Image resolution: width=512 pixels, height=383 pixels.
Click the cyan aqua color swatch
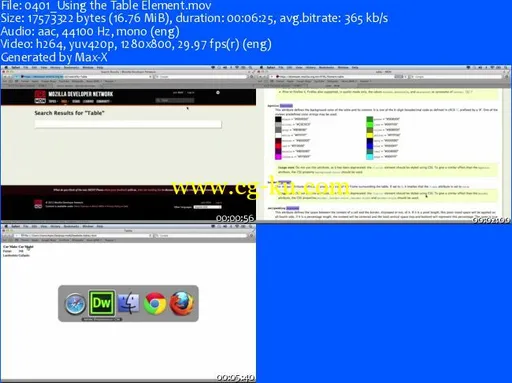370,156
